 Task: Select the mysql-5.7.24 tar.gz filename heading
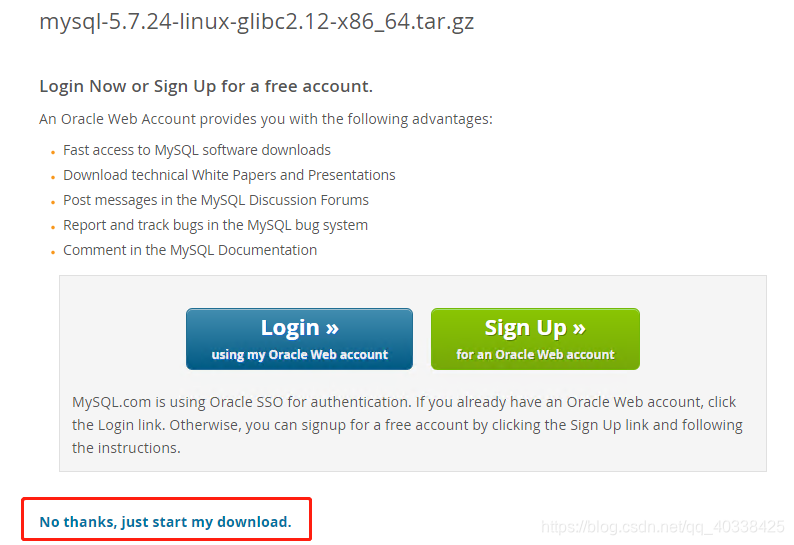[257, 22]
